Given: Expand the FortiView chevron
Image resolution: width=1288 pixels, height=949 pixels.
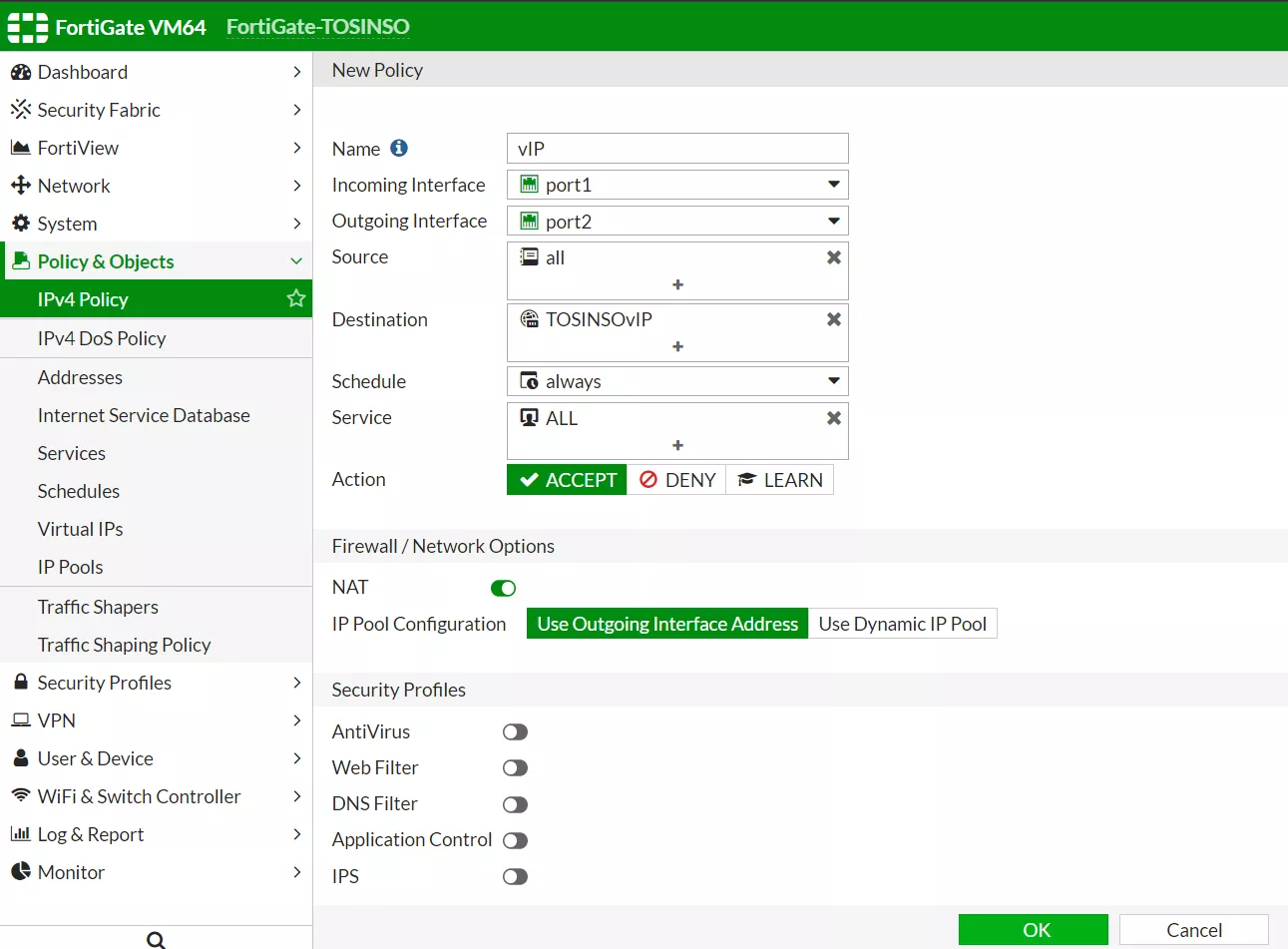Looking at the screenshot, I should 296,148.
